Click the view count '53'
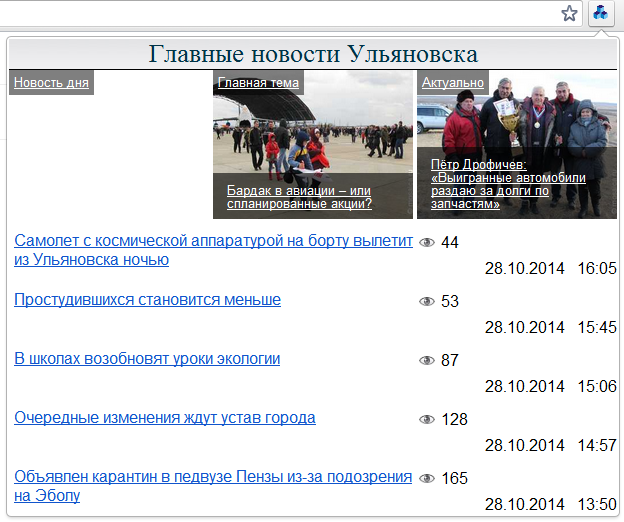 [450, 301]
